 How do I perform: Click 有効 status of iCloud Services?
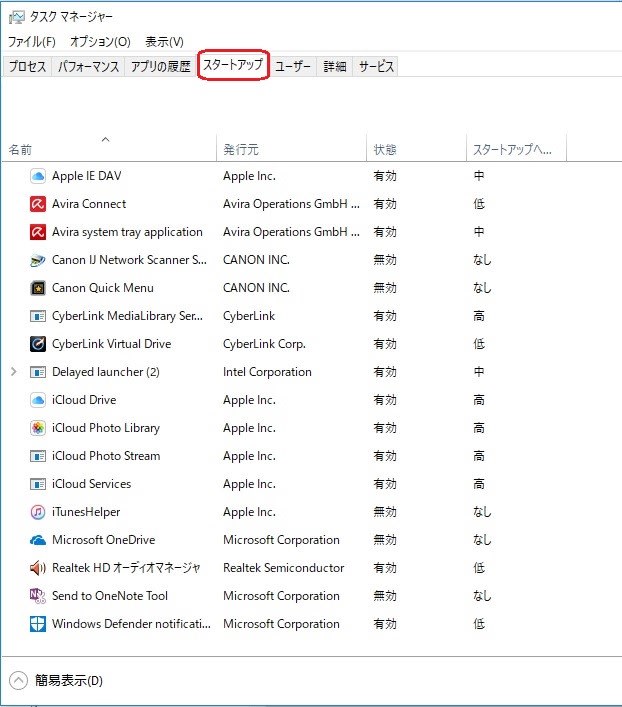(385, 484)
